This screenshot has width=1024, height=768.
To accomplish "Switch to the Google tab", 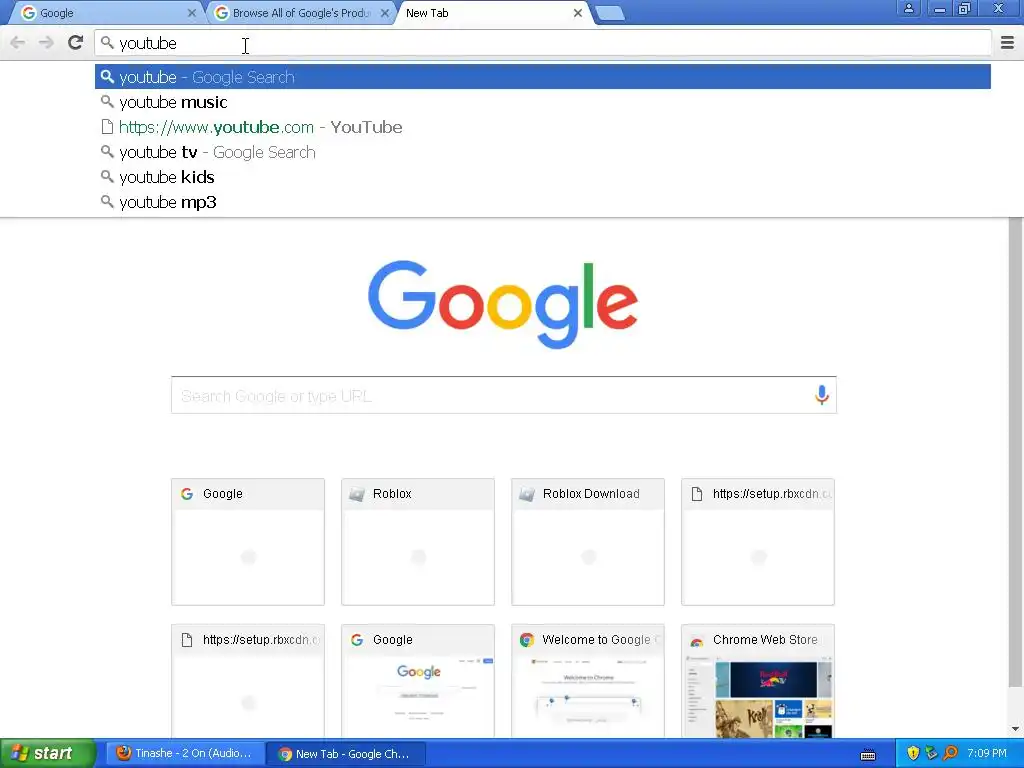I will [108, 13].
